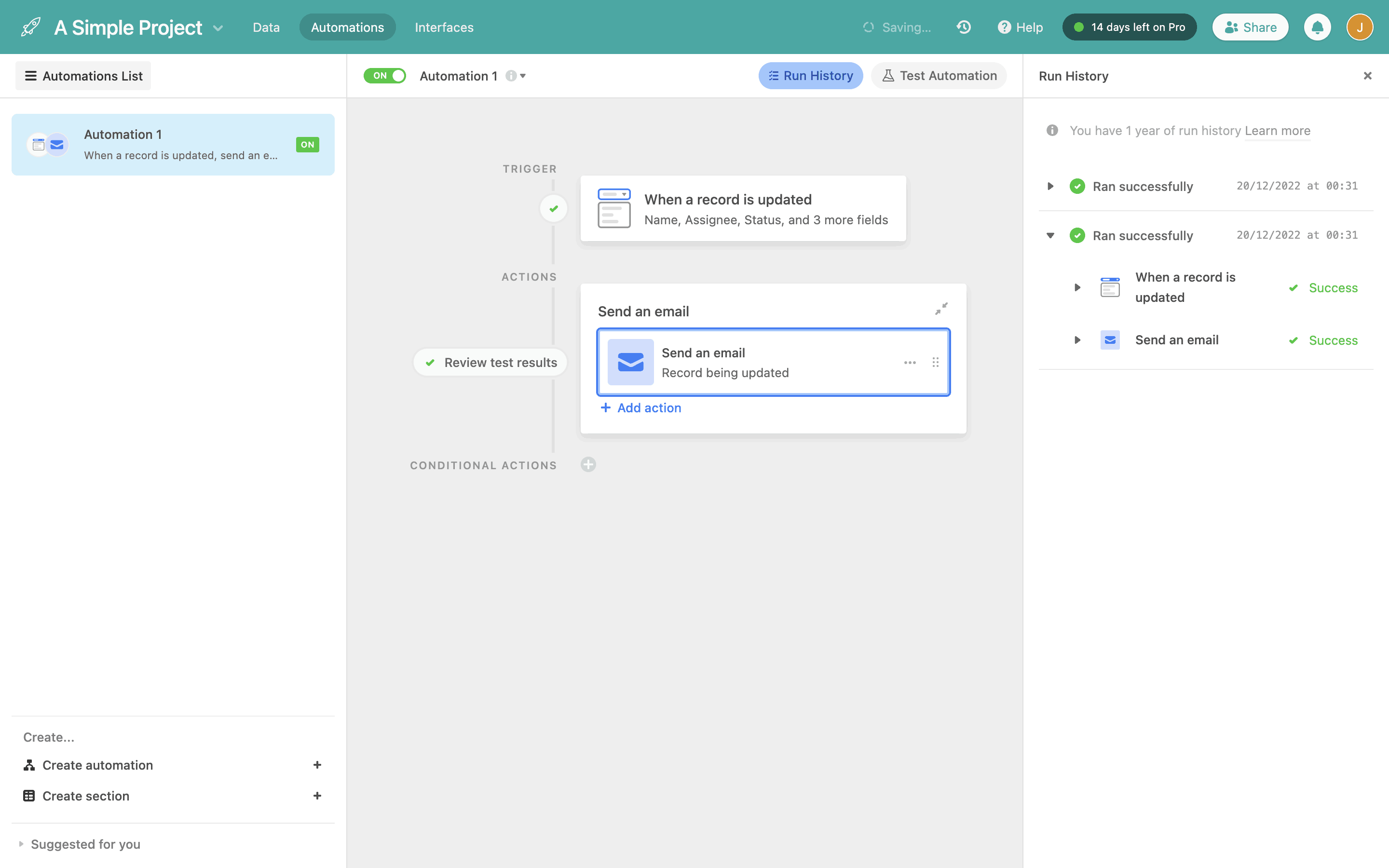Expand When a record is updated step
1389x868 pixels.
click(1077, 287)
